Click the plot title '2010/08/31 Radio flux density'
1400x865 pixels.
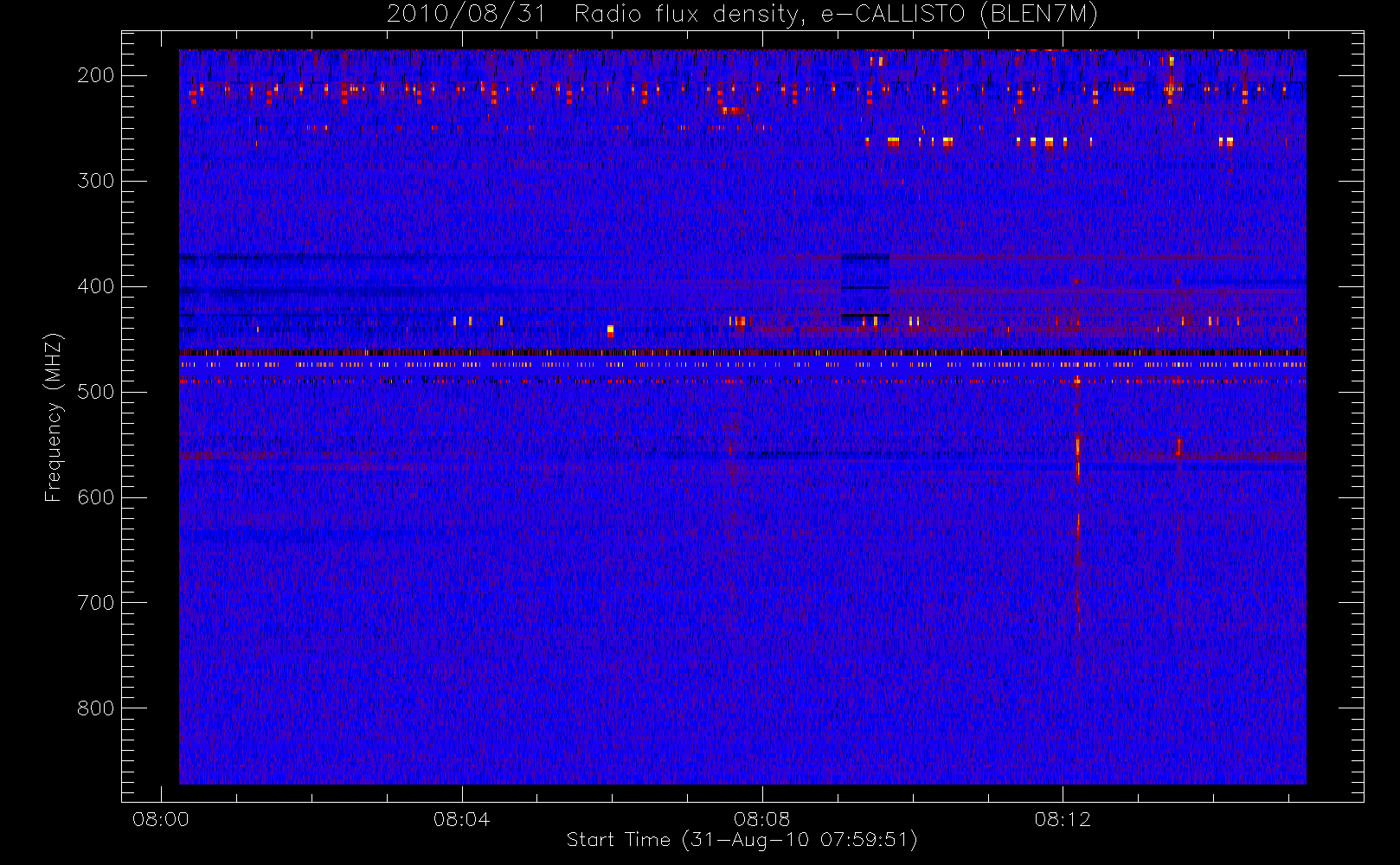pos(742,15)
